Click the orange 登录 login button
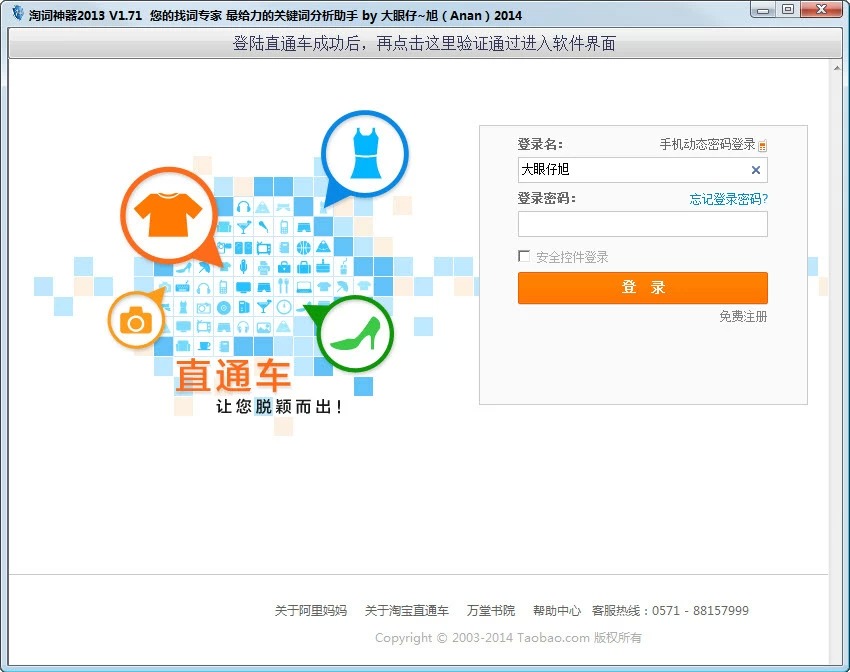The width and height of the screenshot is (850, 672). coord(642,288)
